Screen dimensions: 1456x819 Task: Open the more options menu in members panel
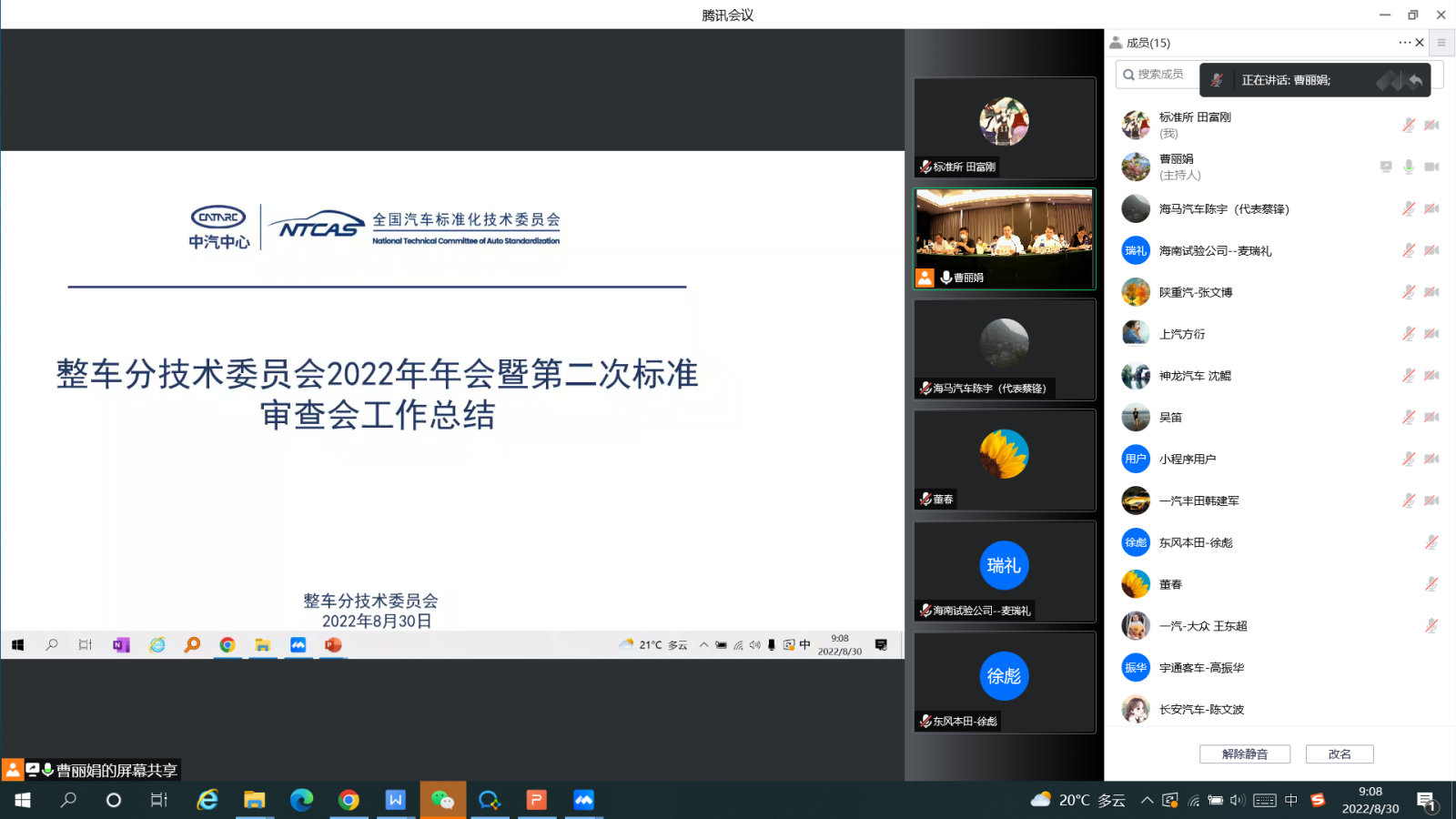(x=1406, y=42)
